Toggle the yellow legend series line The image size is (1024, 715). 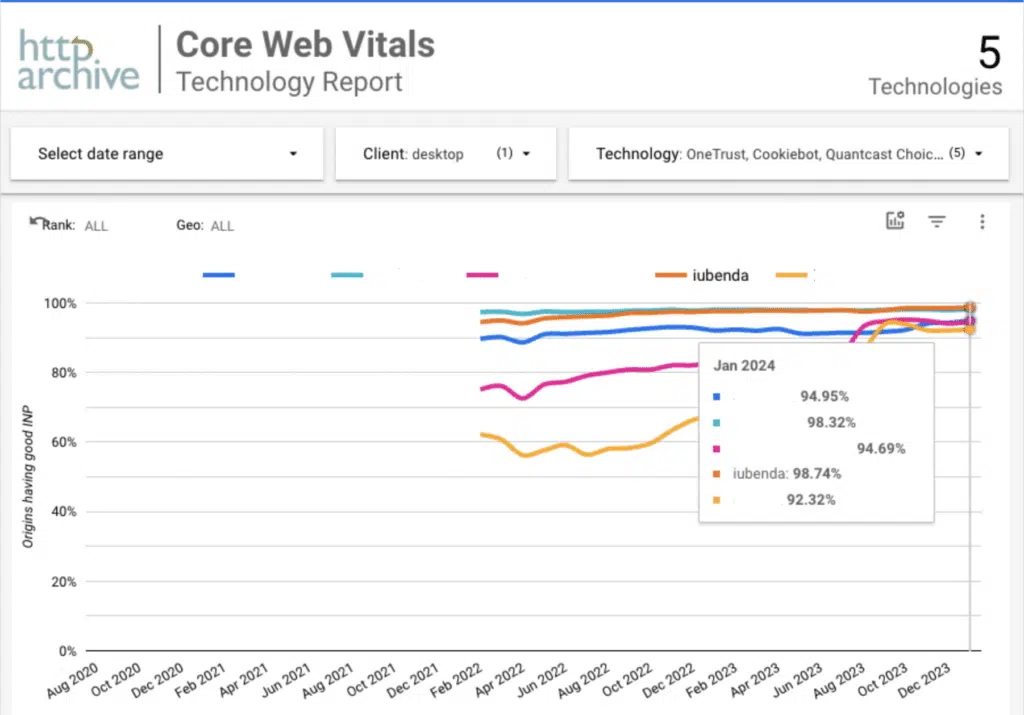pos(792,275)
